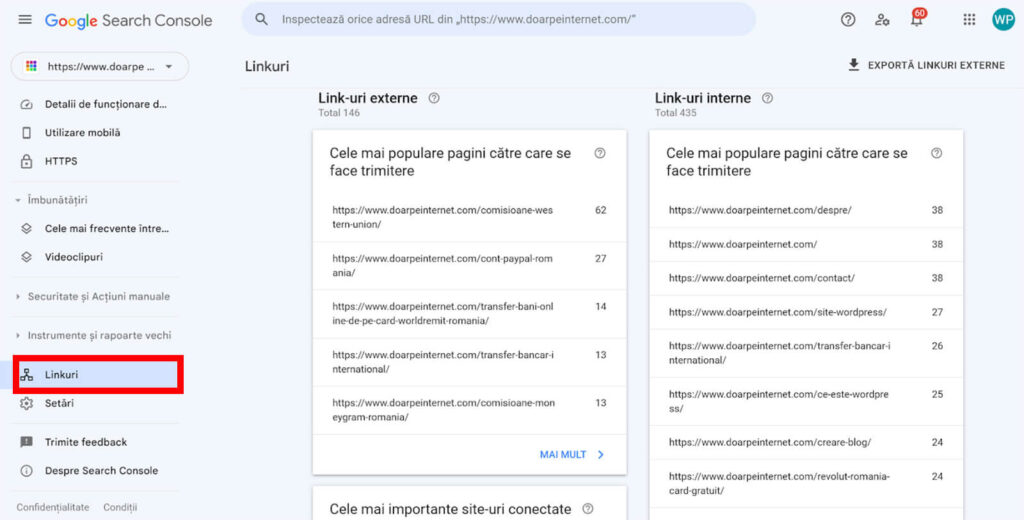Open the Google apps grid

point(969,20)
